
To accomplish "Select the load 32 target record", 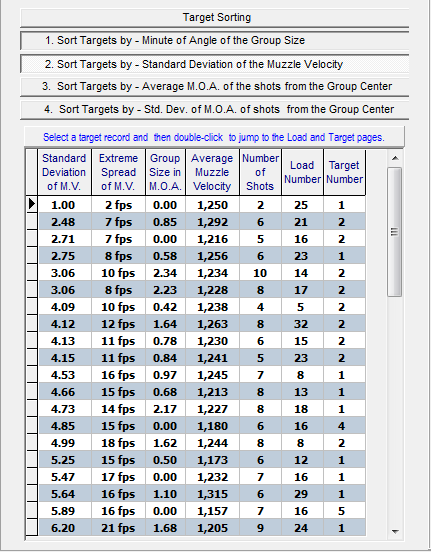I will pyautogui.click(x=201, y=324).
